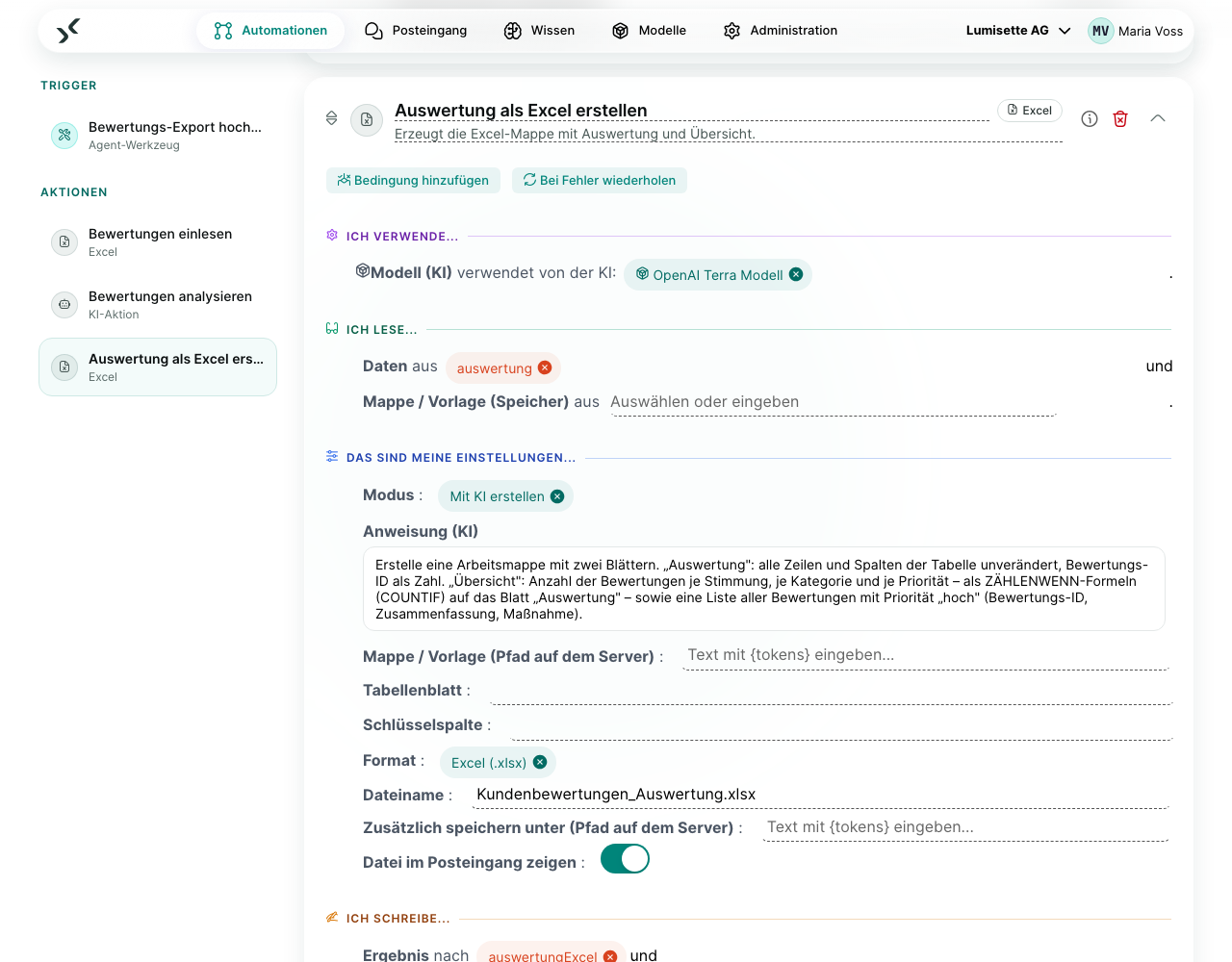Click 'Bei Fehler wiederholen' button
1232x962 pixels.
(600, 180)
